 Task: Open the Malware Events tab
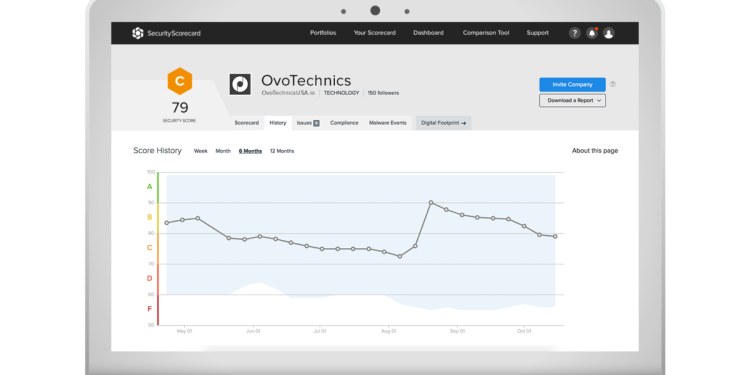point(387,123)
